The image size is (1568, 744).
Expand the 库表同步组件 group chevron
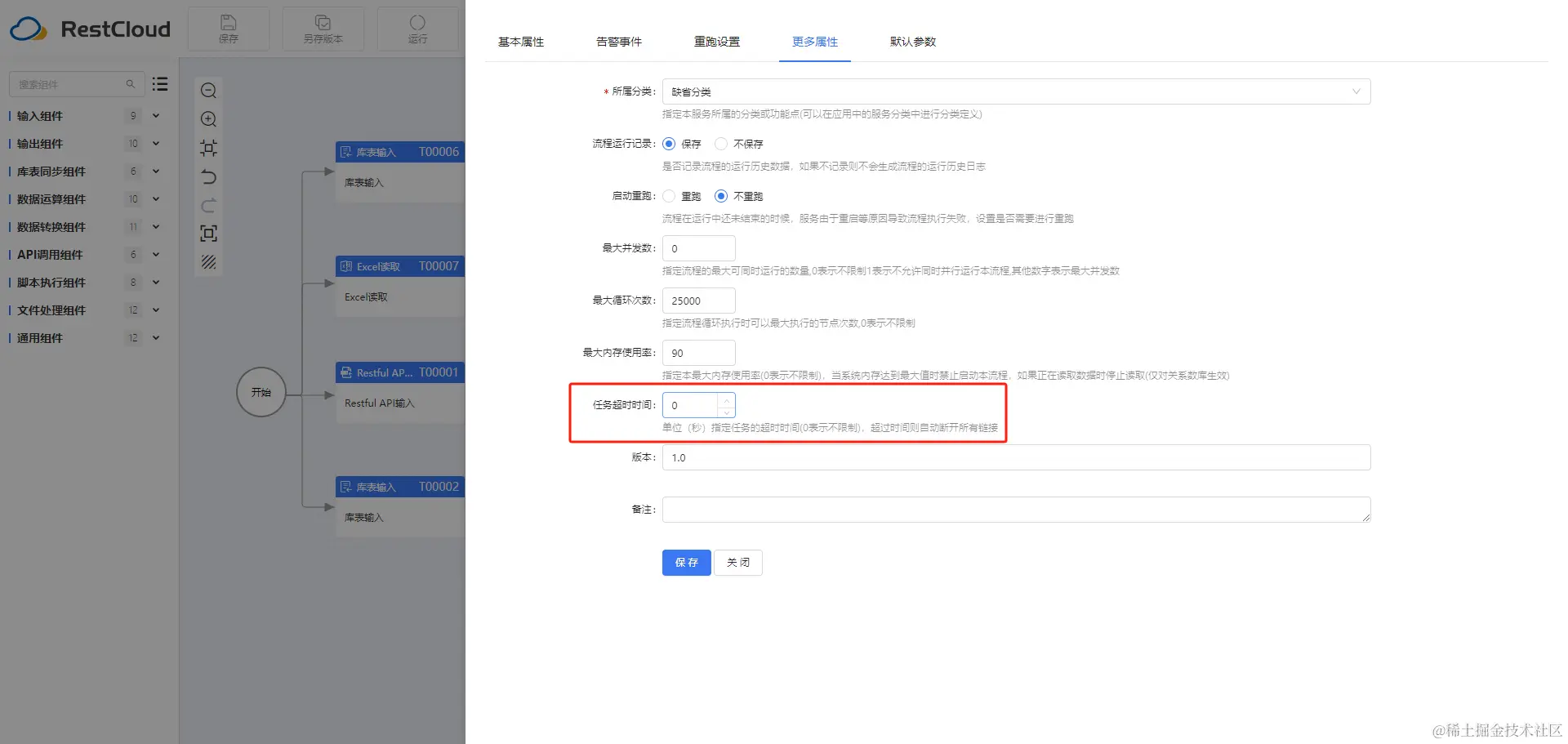tap(156, 172)
